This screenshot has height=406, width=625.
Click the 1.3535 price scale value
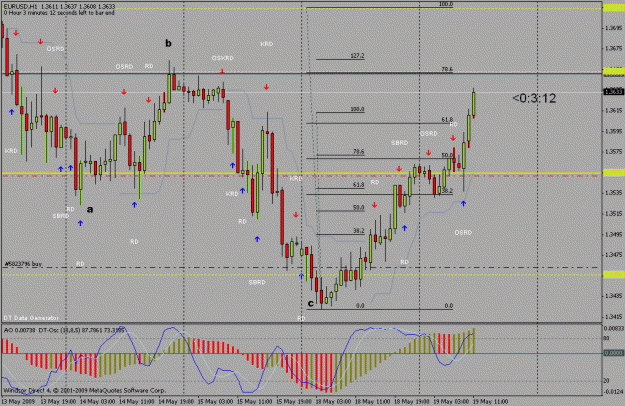click(x=613, y=193)
